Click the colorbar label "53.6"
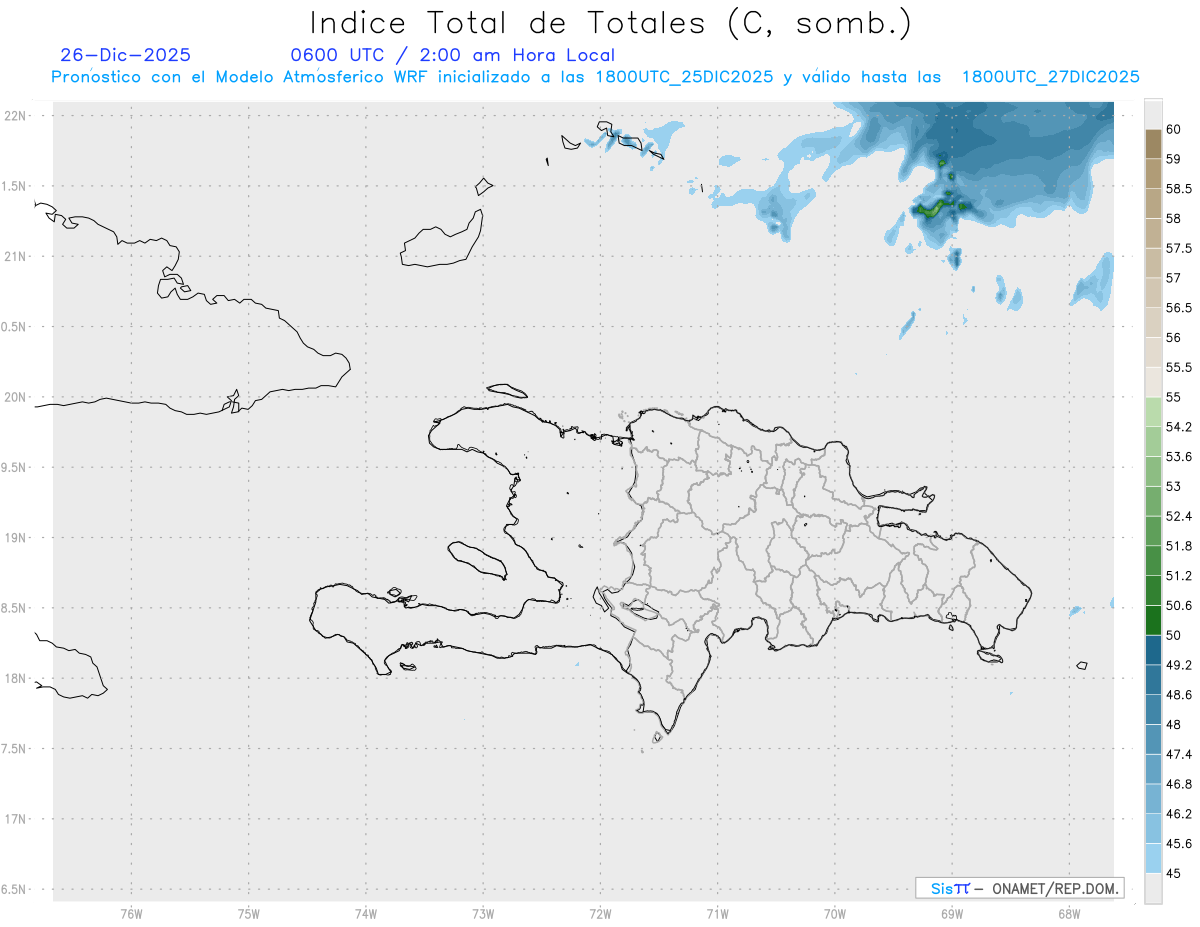 [1179, 457]
